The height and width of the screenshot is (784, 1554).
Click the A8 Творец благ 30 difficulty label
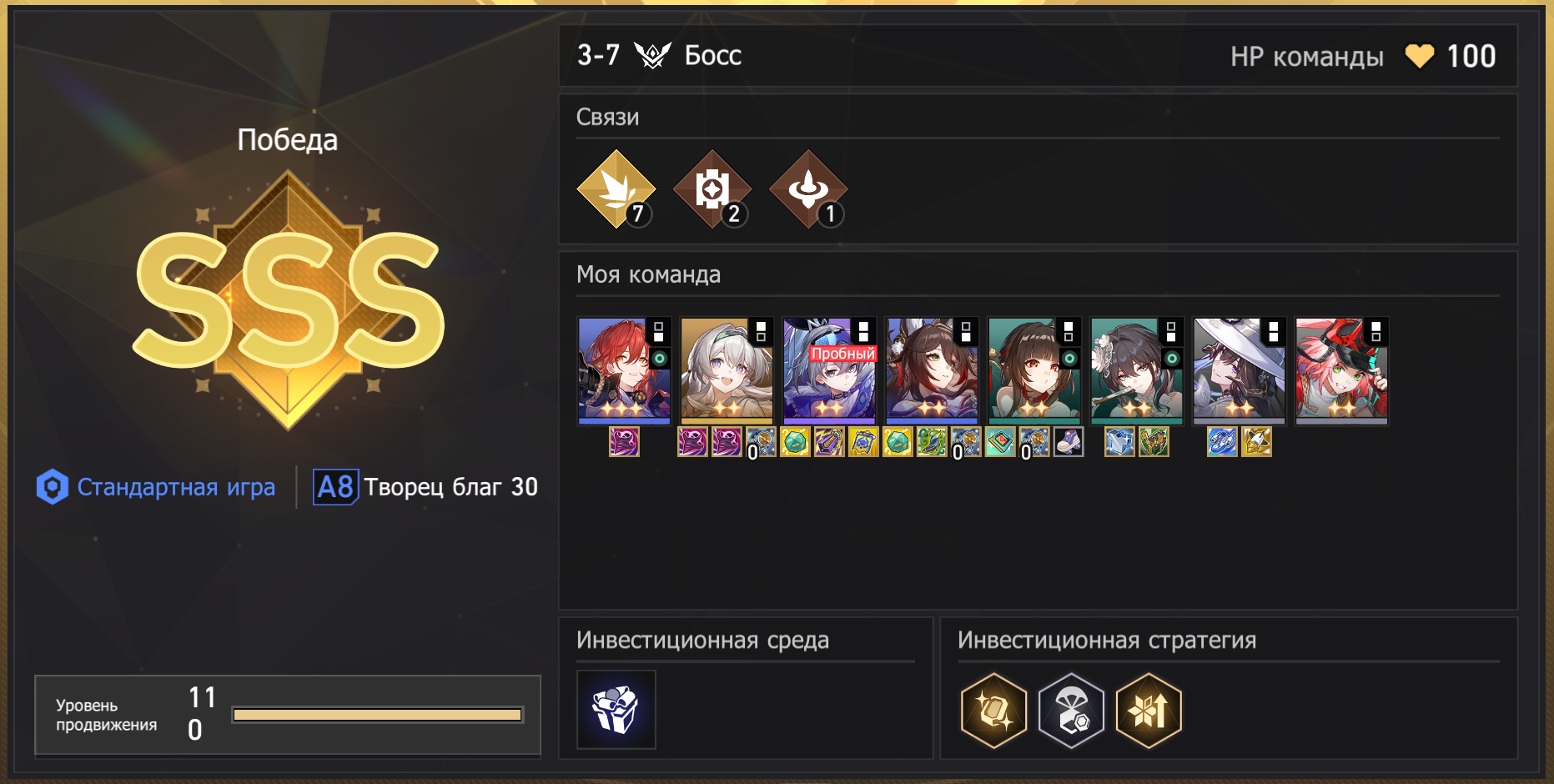[425, 487]
